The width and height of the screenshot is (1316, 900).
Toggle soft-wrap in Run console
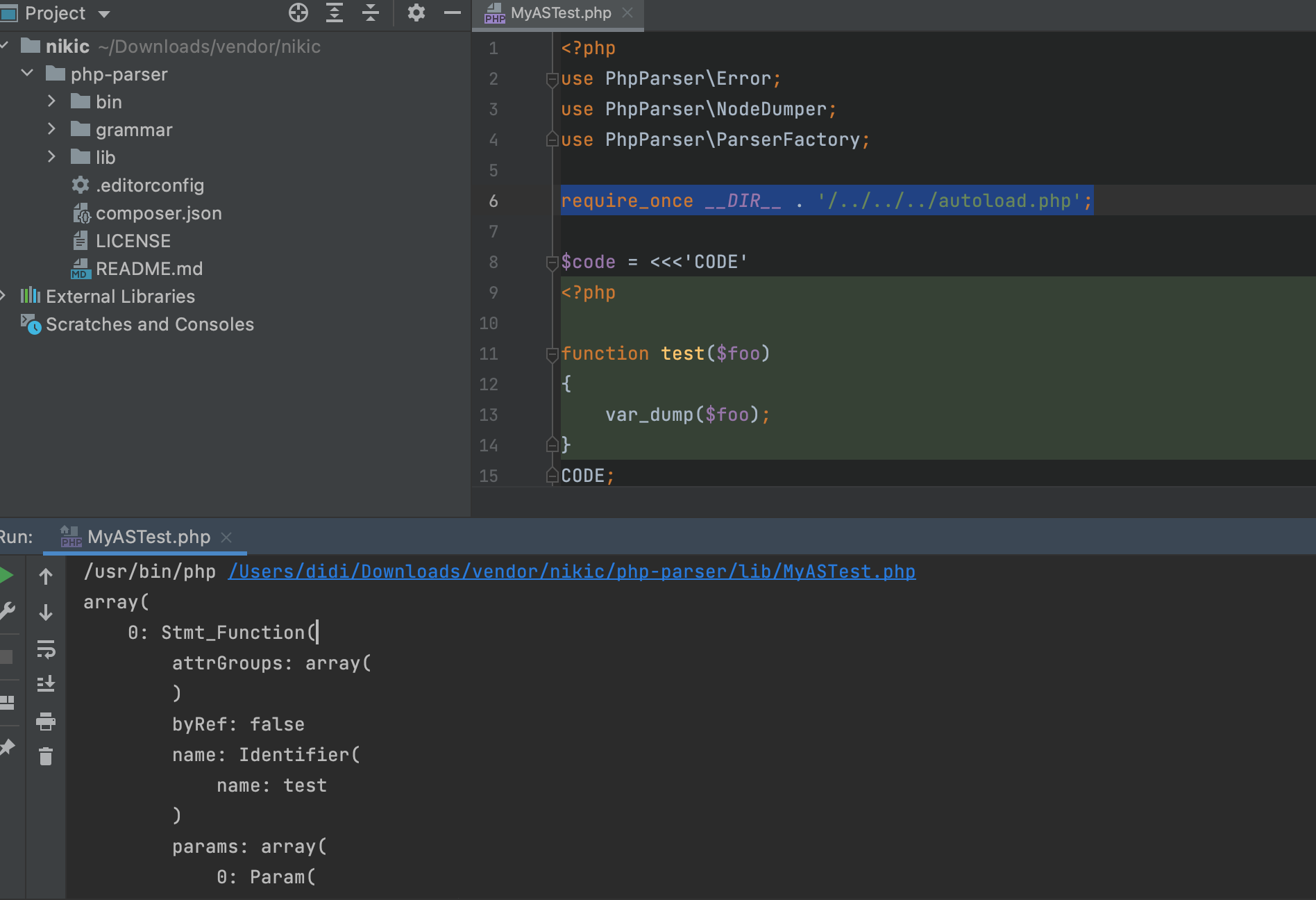pyautogui.click(x=46, y=649)
